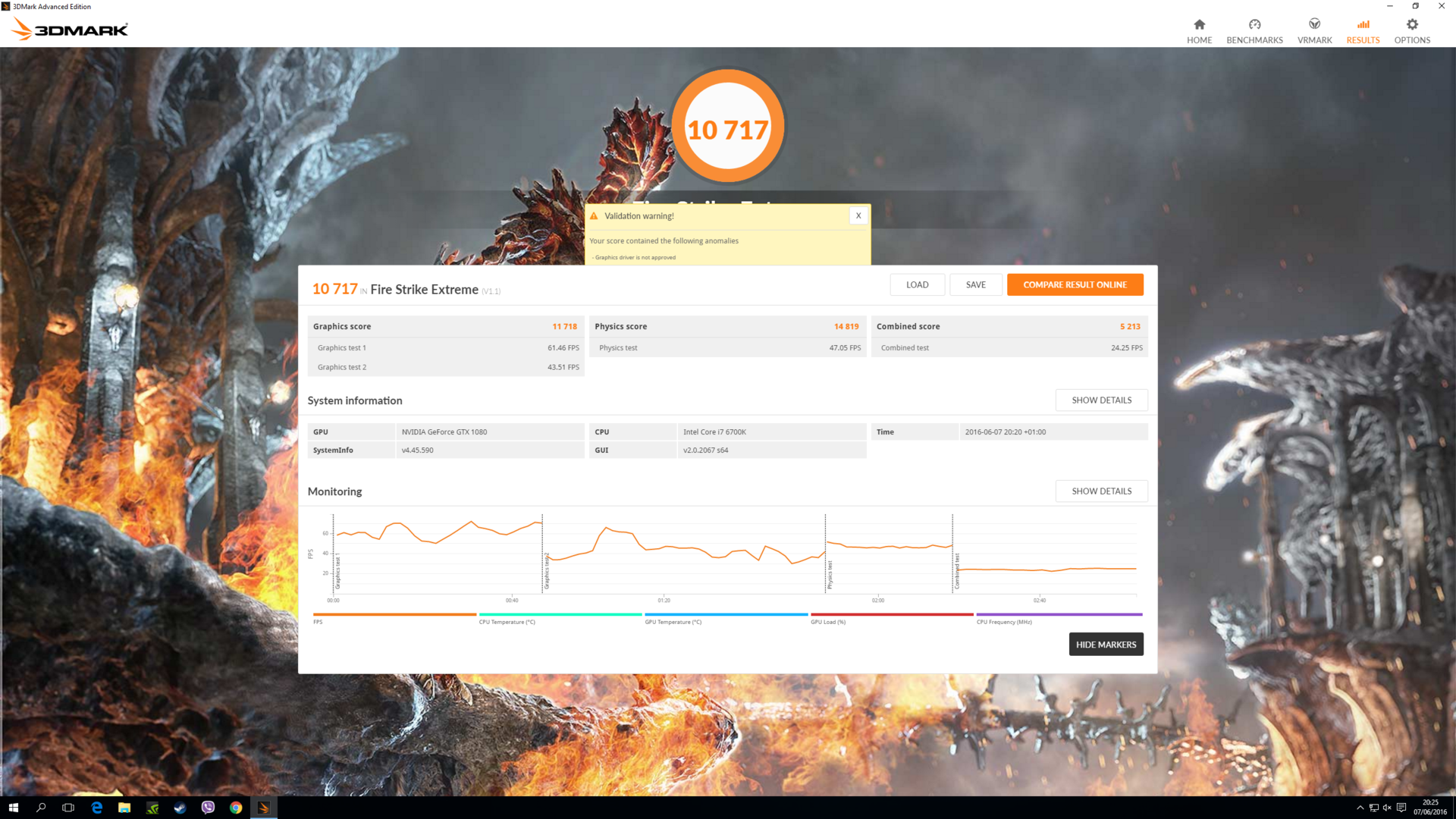Screen dimensions: 1456x819
Task: Dismiss the validation warning with X
Action: pos(858,215)
